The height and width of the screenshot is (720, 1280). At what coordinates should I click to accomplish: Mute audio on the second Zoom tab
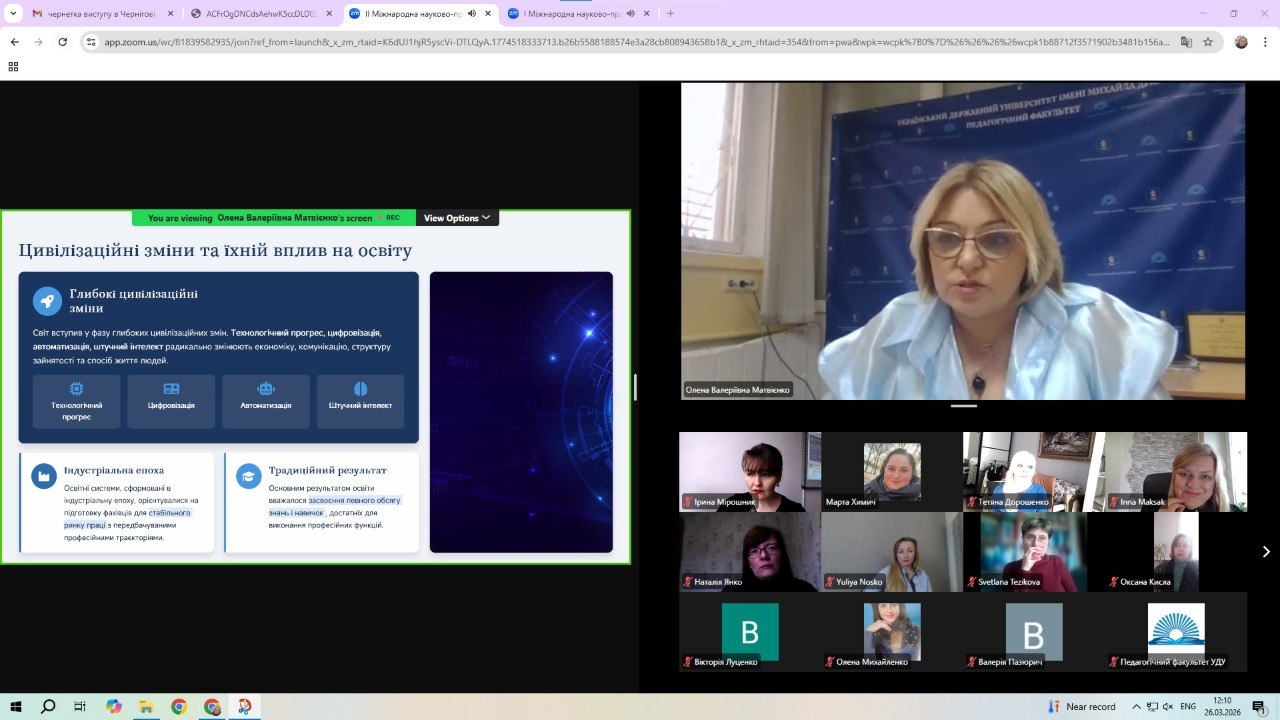tap(630, 14)
